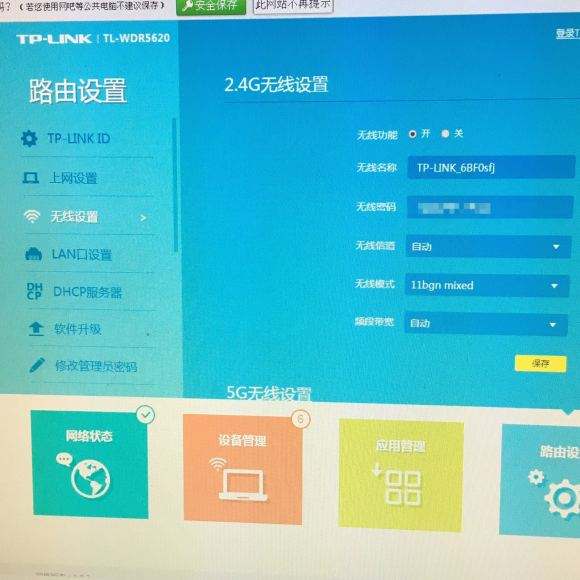This screenshot has width=580, height=580.
Task: Open the 无线信道 dropdown set to 自动
Action: pyautogui.click(x=488, y=247)
